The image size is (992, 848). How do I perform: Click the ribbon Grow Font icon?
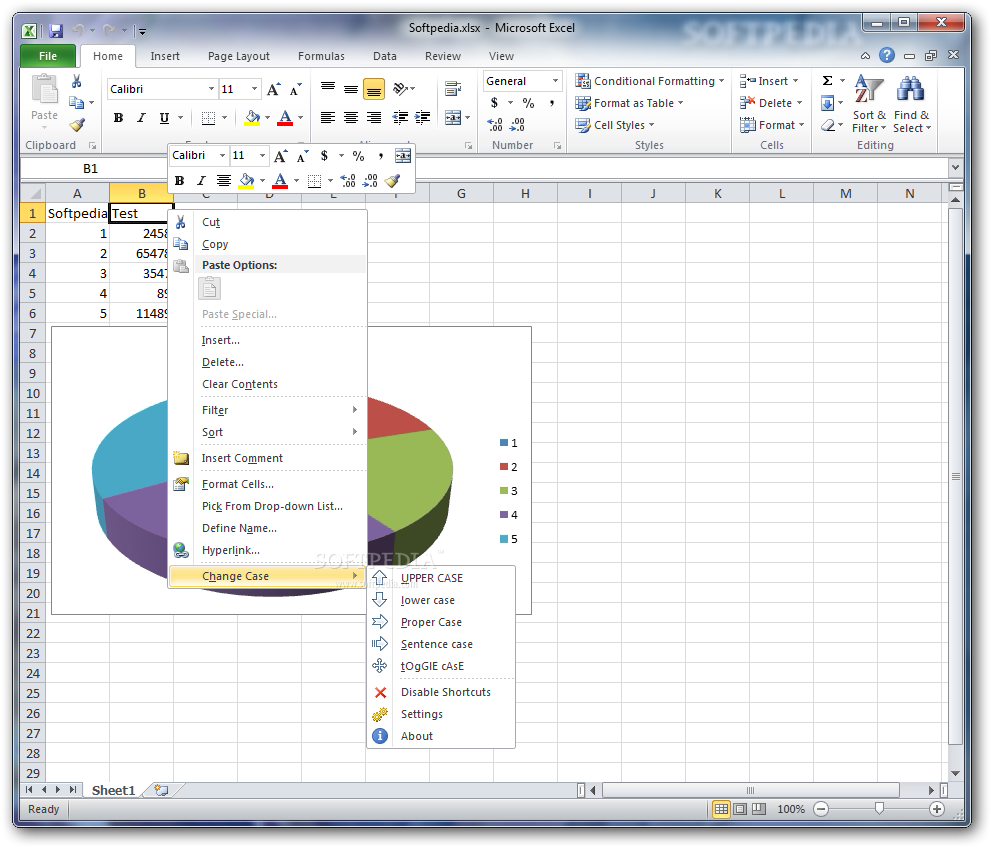pos(273,89)
